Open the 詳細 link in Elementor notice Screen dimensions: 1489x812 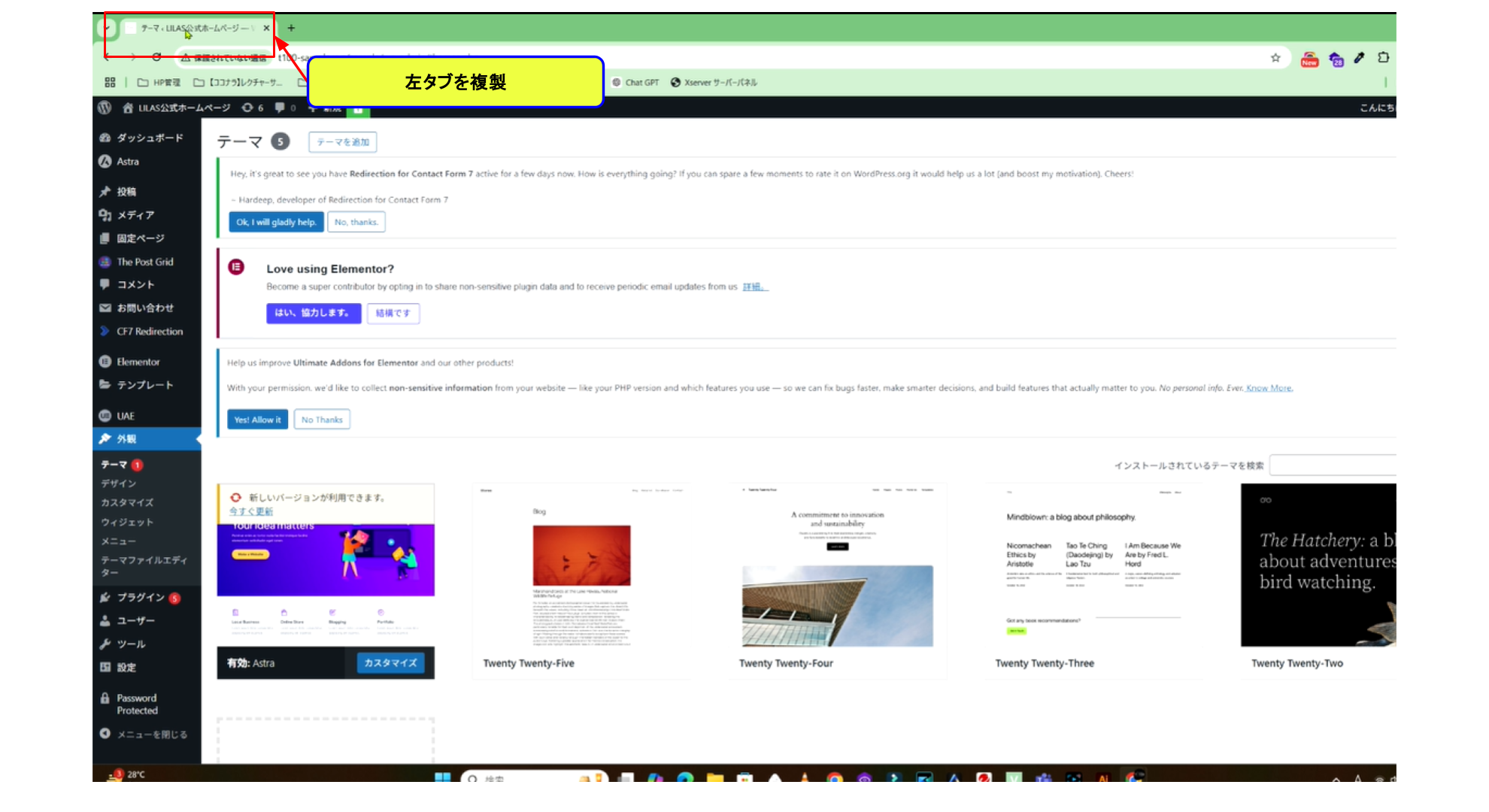coord(754,286)
